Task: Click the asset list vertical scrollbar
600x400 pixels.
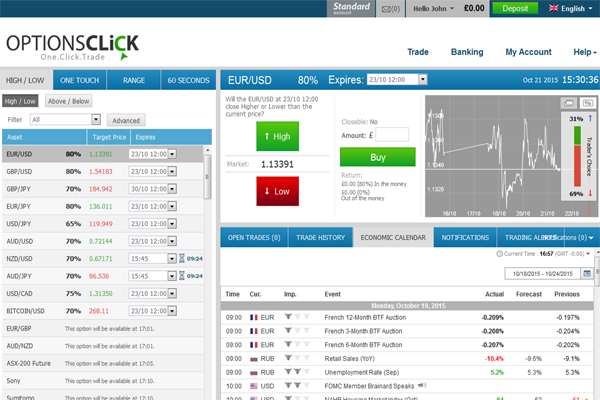Action: point(207,176)
